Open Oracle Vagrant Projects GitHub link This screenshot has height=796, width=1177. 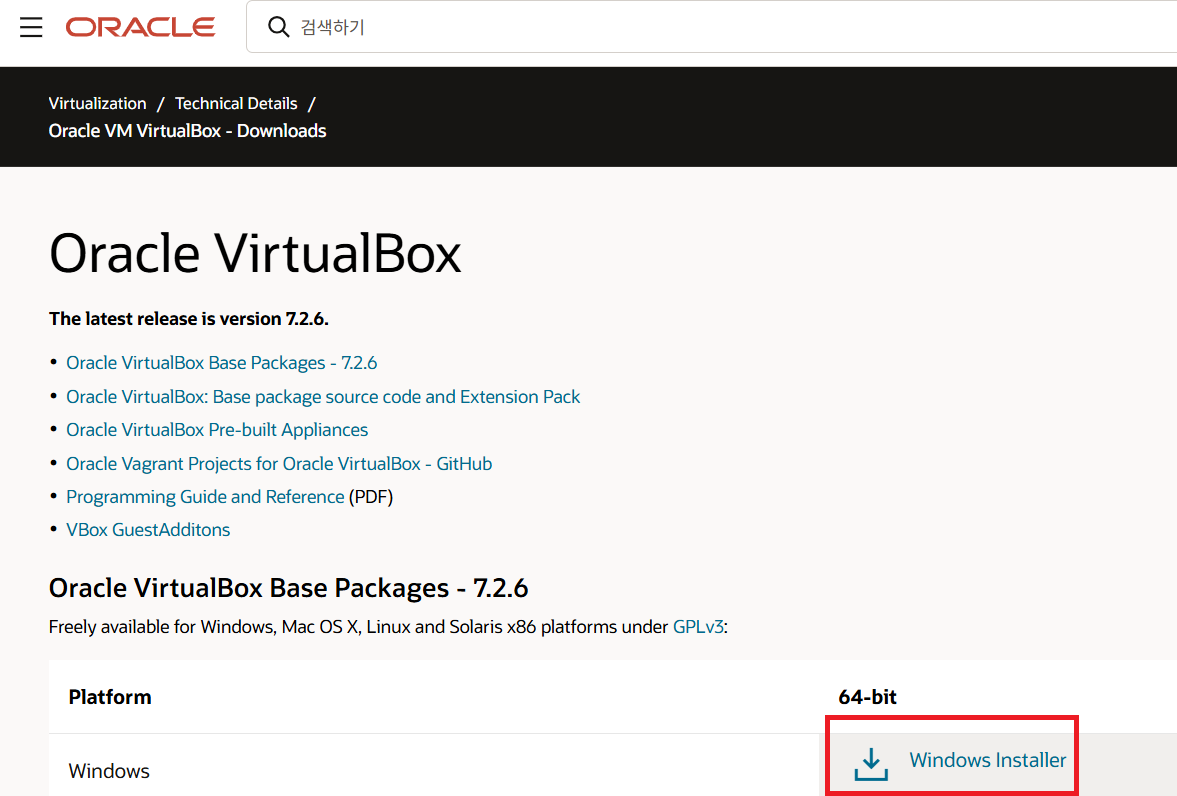tap(279, 463)
